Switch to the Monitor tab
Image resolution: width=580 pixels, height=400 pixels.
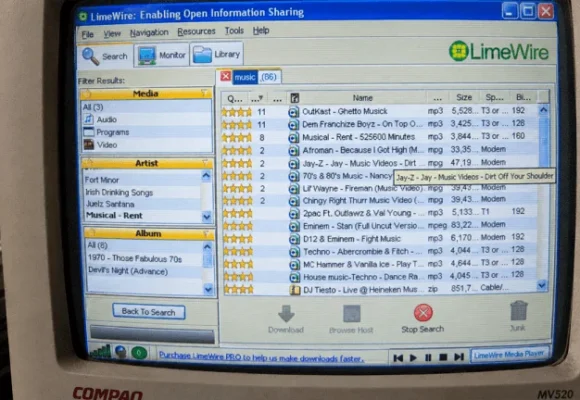[x=162, y=55]
